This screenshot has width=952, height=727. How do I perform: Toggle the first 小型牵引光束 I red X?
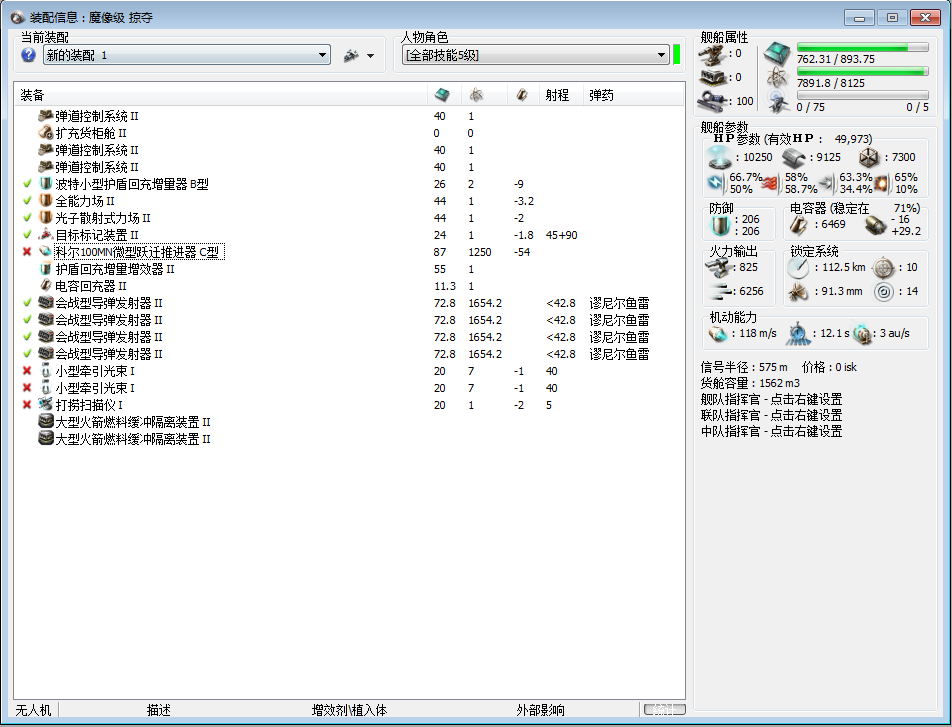[27, 370]
